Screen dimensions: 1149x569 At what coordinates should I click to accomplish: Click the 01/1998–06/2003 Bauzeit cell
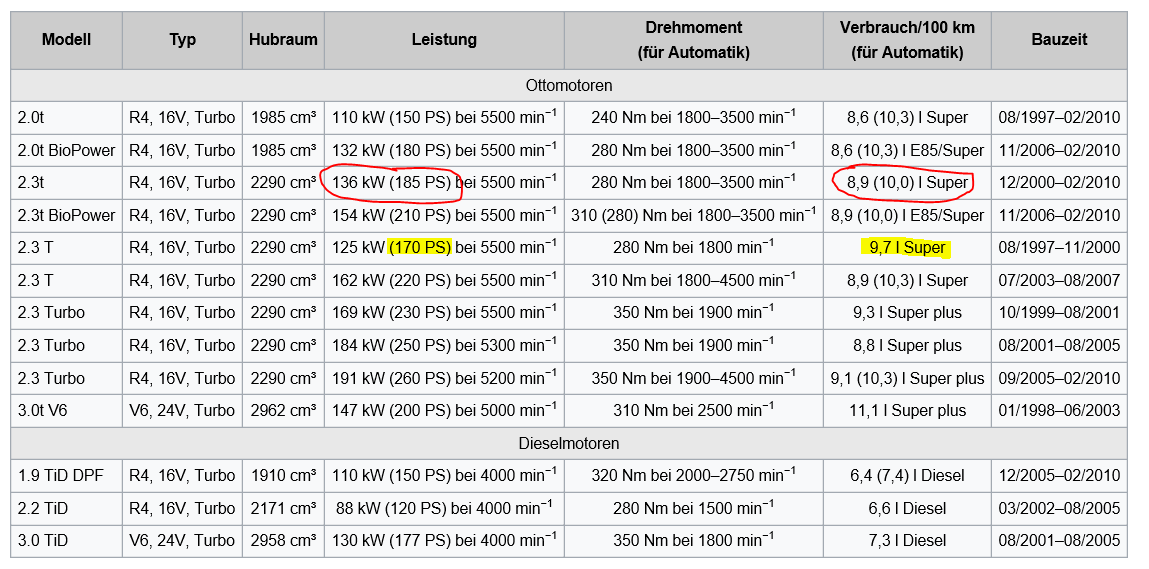(x=1059, y=411)
